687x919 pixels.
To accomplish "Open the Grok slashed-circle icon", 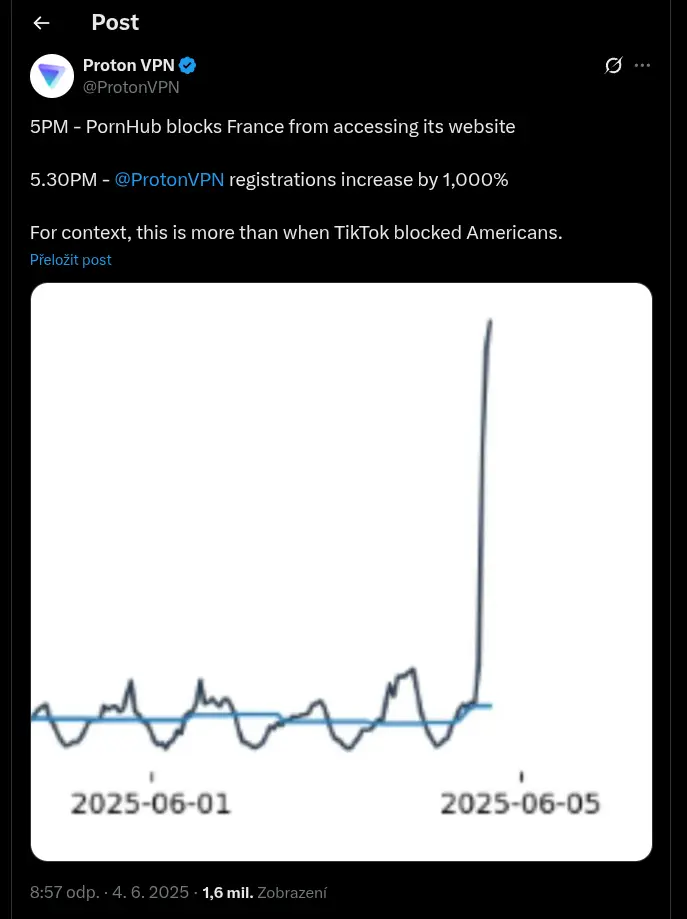I will tap(613, 65).
